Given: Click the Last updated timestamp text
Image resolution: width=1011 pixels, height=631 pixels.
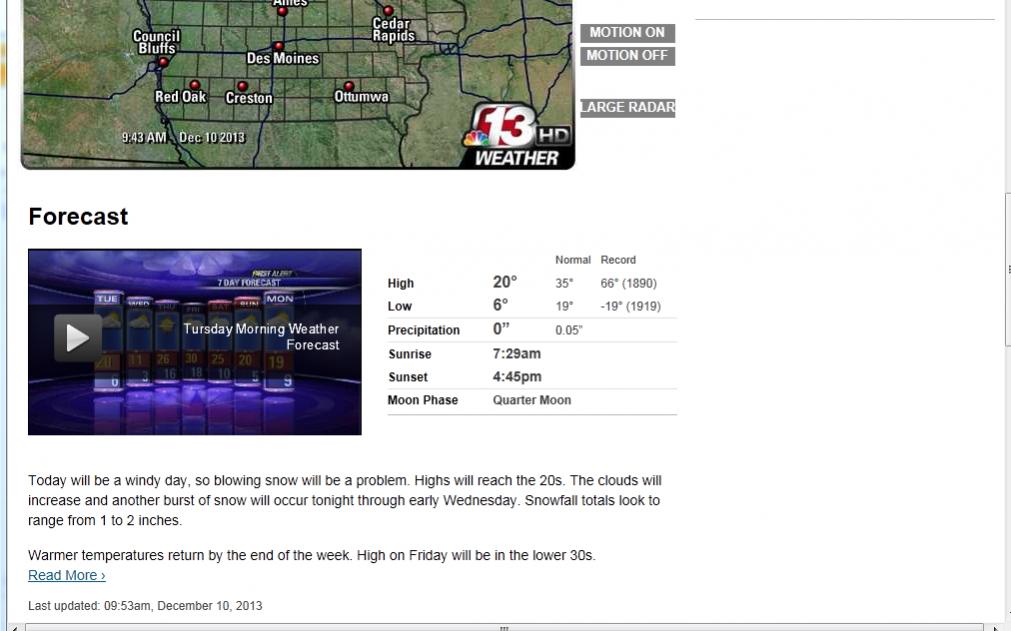Looking at the screenshot, I should pyautogui.click(x=145, y=605).
